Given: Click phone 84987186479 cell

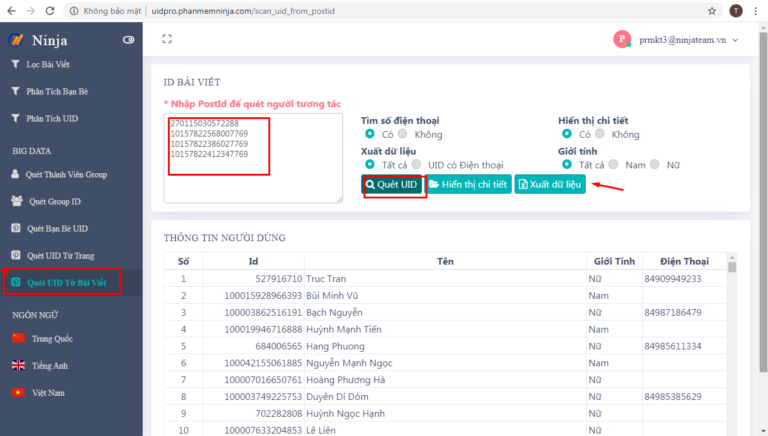Looking at the screenshot, I should pos(673,313).
